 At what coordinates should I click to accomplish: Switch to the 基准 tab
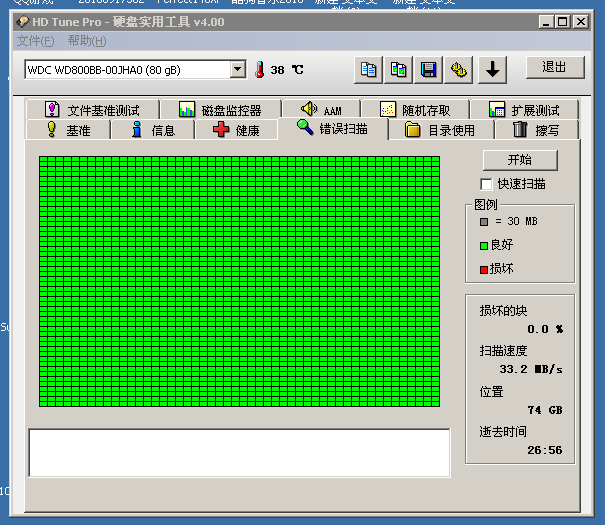68,130
